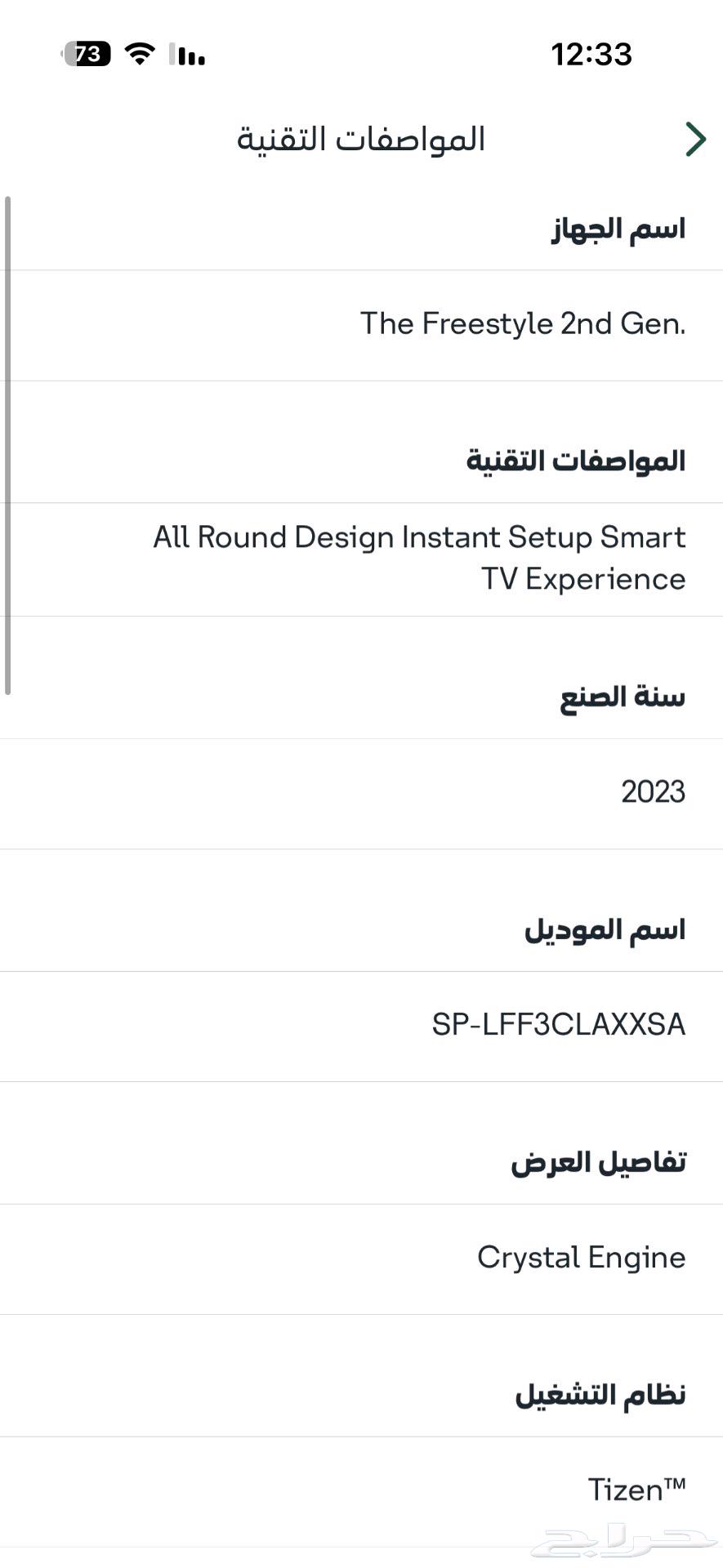Select the سنة الصنع heading
The height and width of the screenshot is (1568, 723).
(623, 697)
